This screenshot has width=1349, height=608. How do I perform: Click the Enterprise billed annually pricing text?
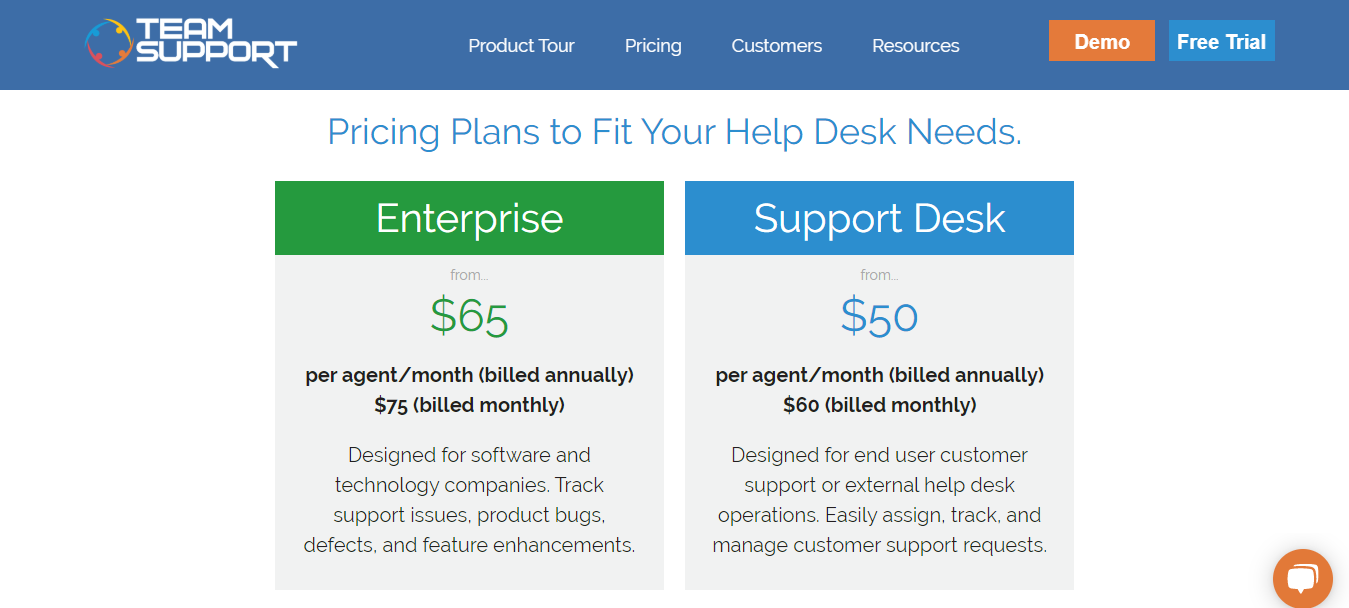tap(469, 375)
